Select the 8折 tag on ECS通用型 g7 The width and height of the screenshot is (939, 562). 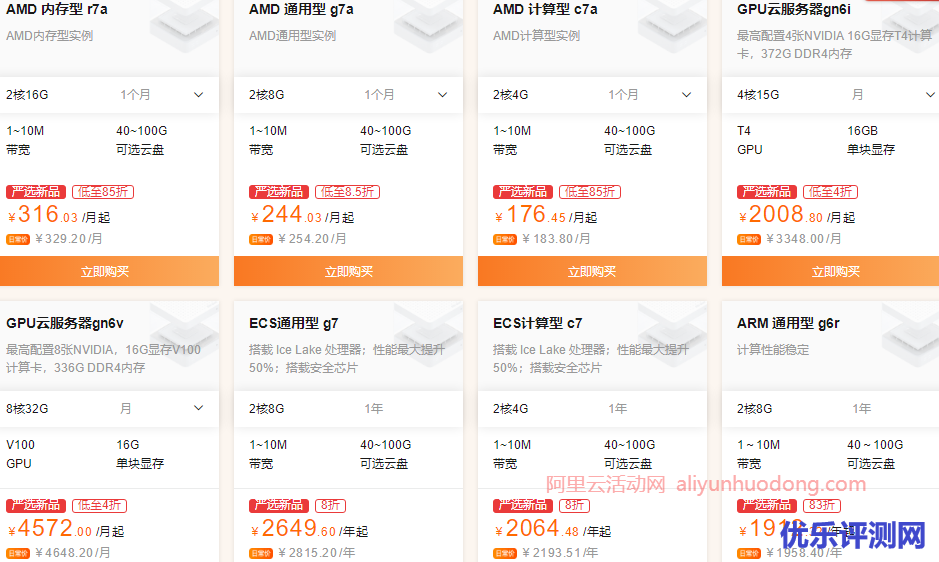330,506
